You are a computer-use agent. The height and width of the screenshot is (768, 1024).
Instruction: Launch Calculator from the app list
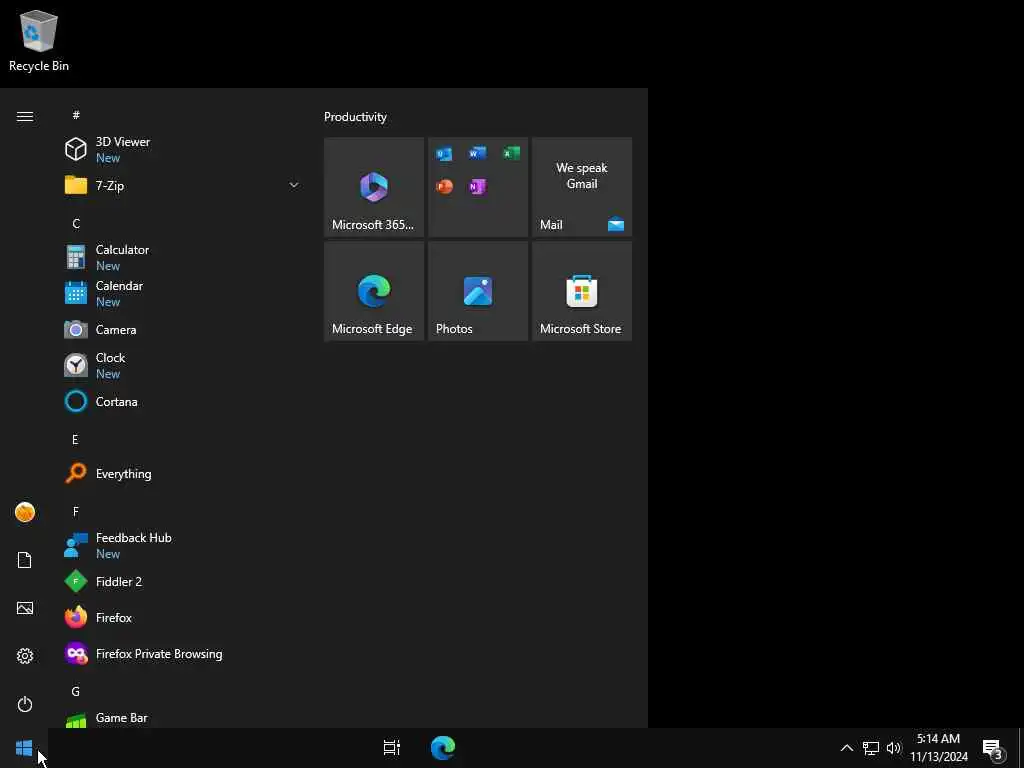click(183, 257)
